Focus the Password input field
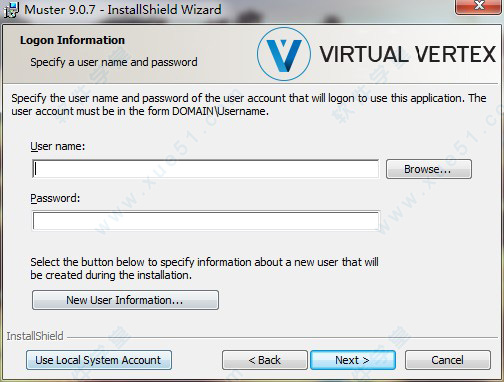This screenshot has height=382, width=504. (x=206, y=221)
